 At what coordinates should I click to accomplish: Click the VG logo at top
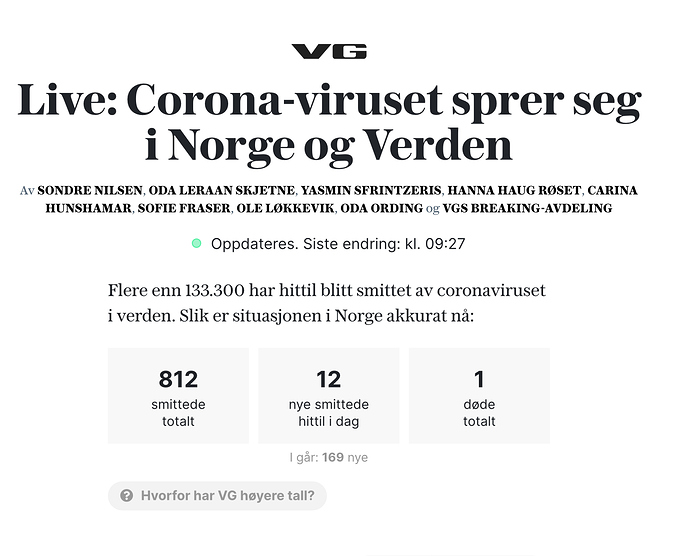(329, 51)
